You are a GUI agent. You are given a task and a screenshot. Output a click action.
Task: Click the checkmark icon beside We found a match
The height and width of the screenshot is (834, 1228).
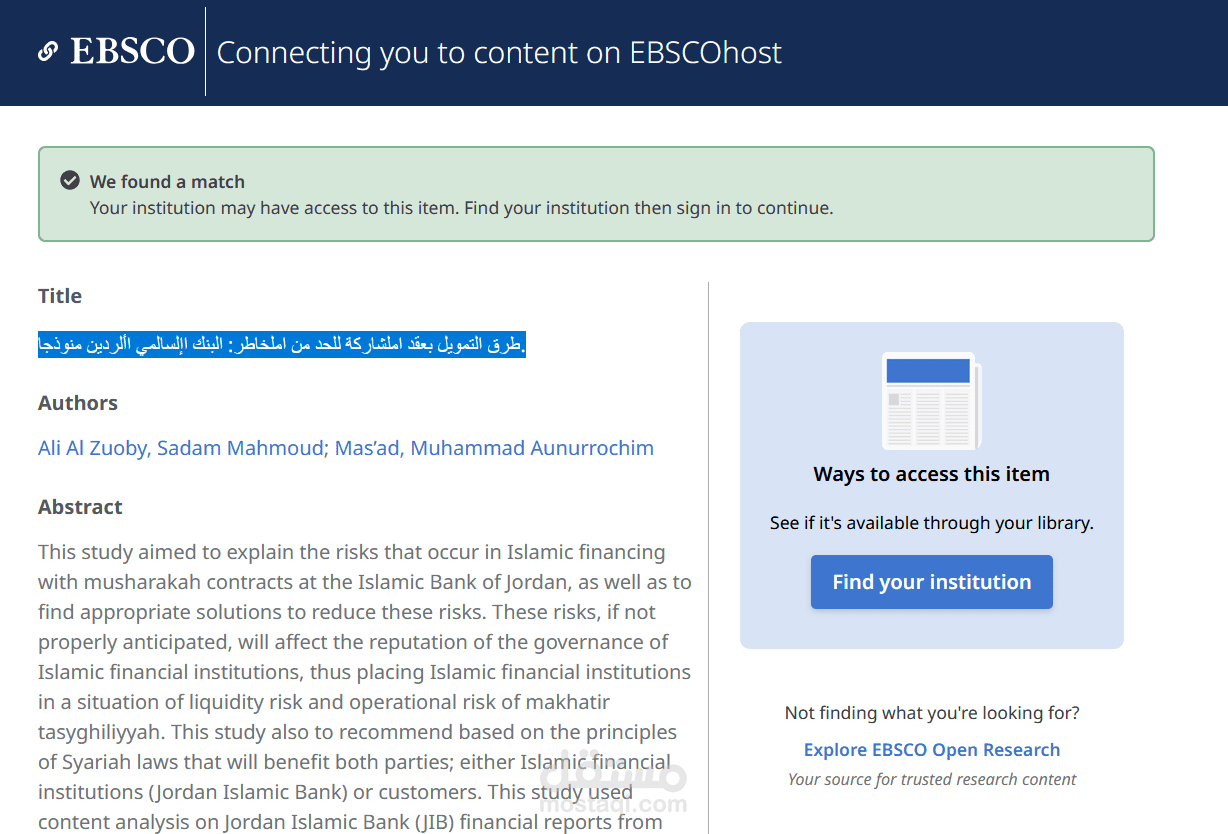pos(70,181)
